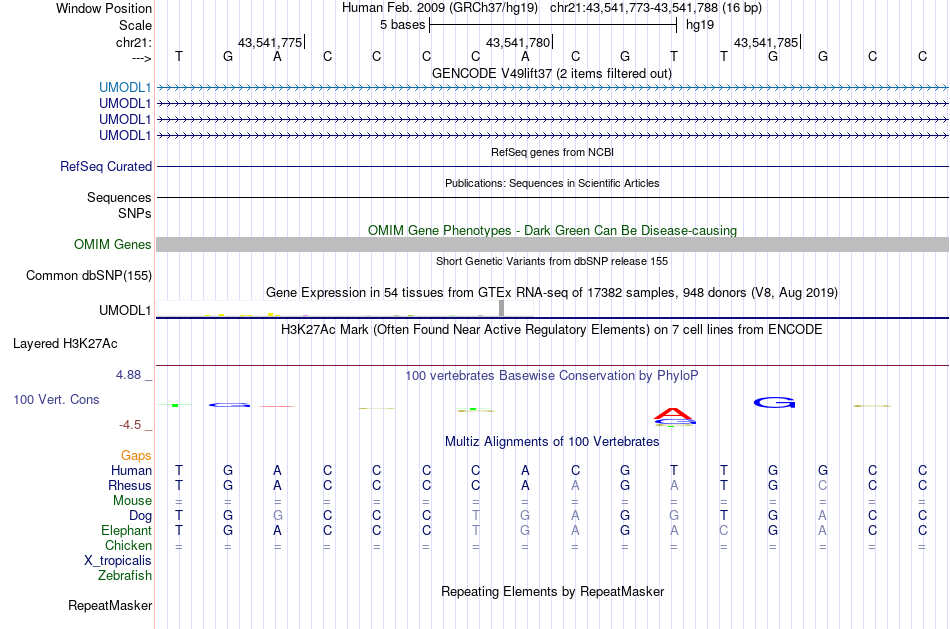Select the Dog species label

coord(141,515)
